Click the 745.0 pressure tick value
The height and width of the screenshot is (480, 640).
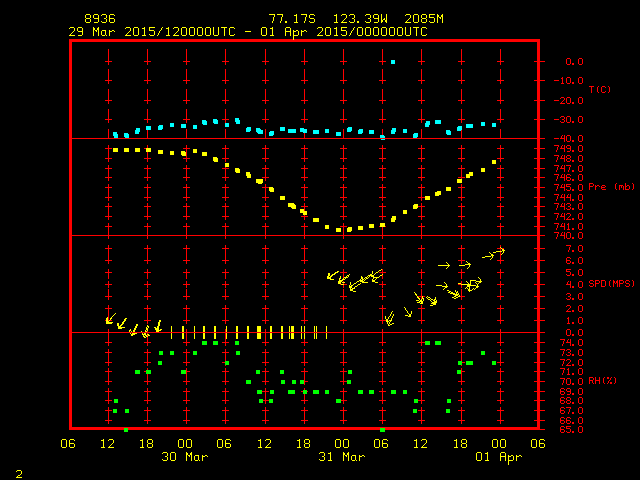(x=569, y=188)
